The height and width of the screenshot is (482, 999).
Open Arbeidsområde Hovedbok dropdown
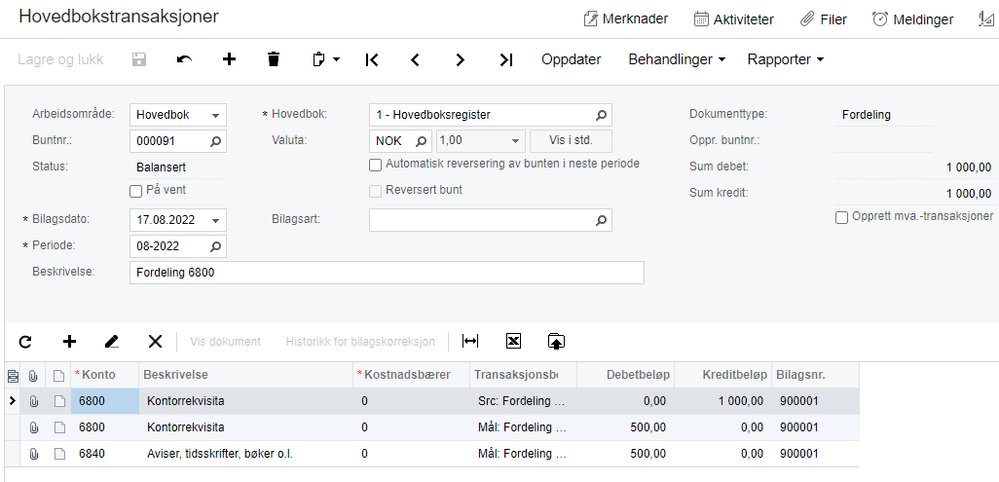point(215,115)
